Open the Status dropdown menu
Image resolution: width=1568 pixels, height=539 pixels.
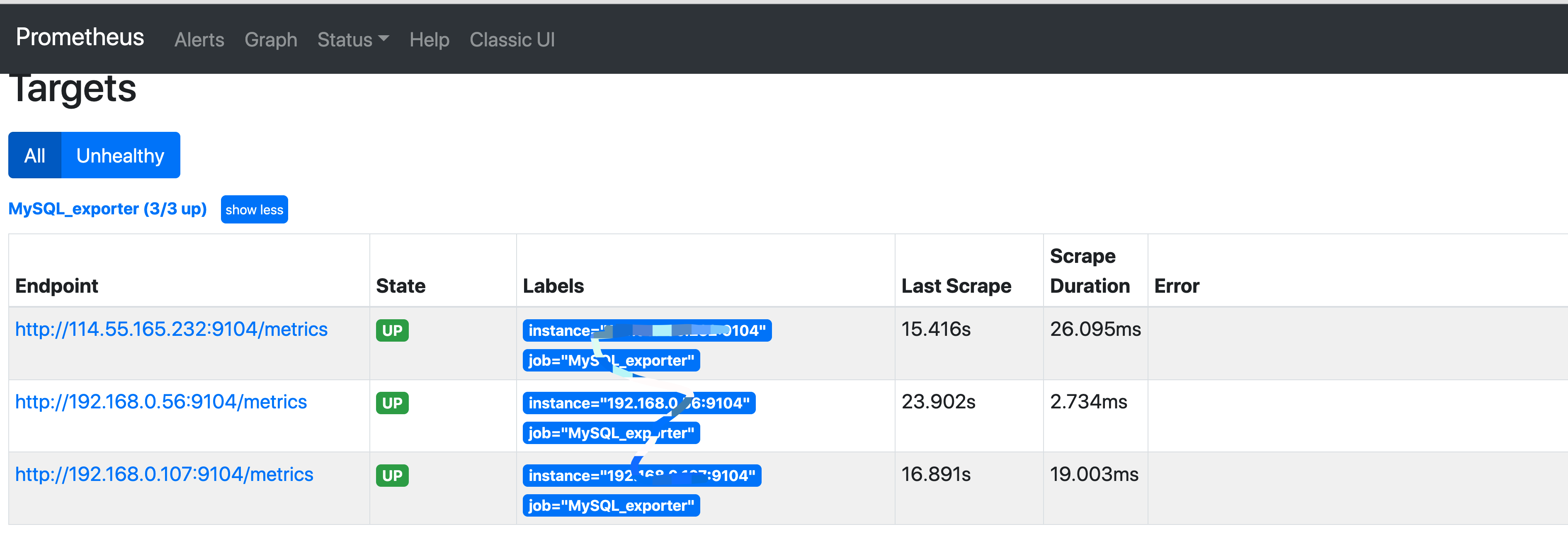[352, 40]
